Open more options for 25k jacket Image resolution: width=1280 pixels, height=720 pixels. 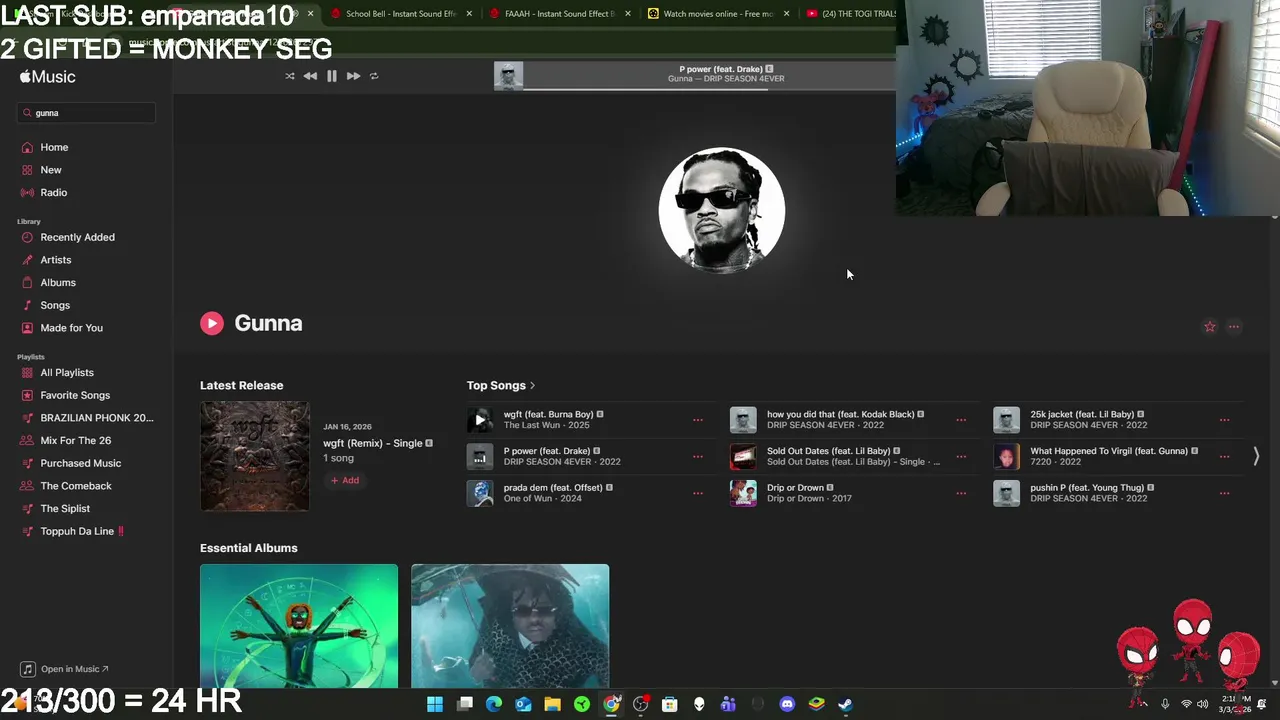1224,420
